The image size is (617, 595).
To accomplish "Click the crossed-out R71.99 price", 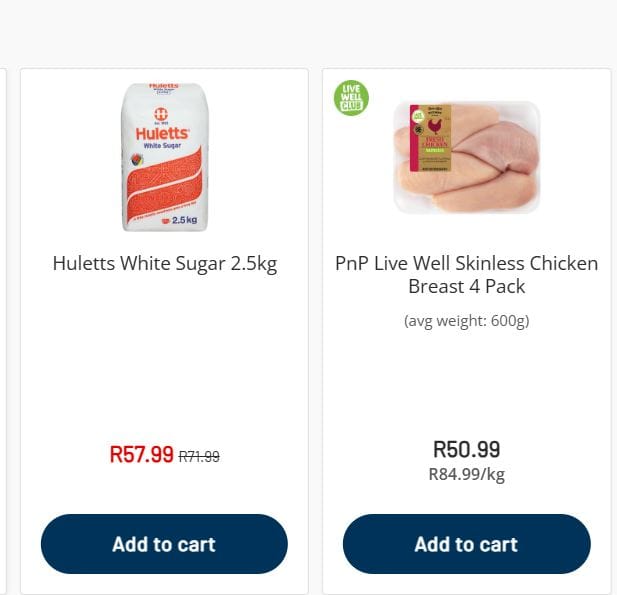I will (x=199, y=457).
